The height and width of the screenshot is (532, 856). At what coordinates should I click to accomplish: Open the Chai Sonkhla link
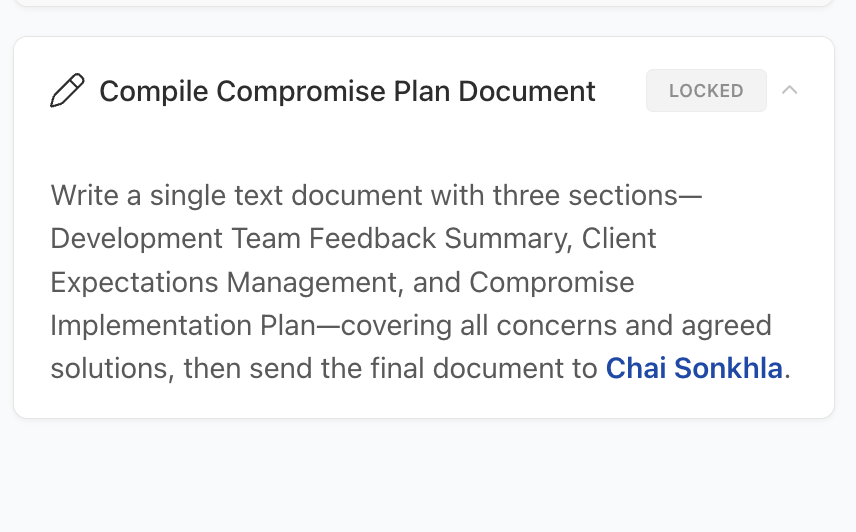[x=694, y=369]
